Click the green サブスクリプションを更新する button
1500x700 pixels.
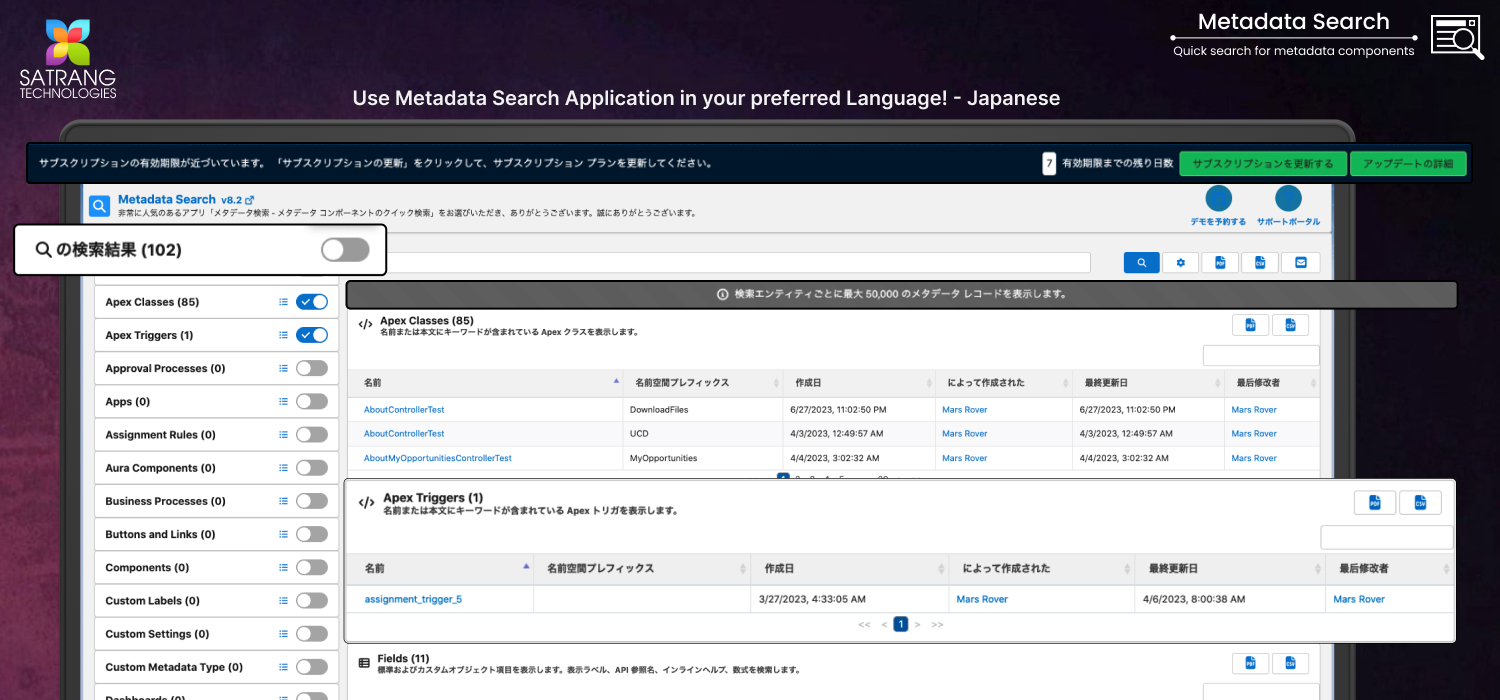tap(1263, 163)
